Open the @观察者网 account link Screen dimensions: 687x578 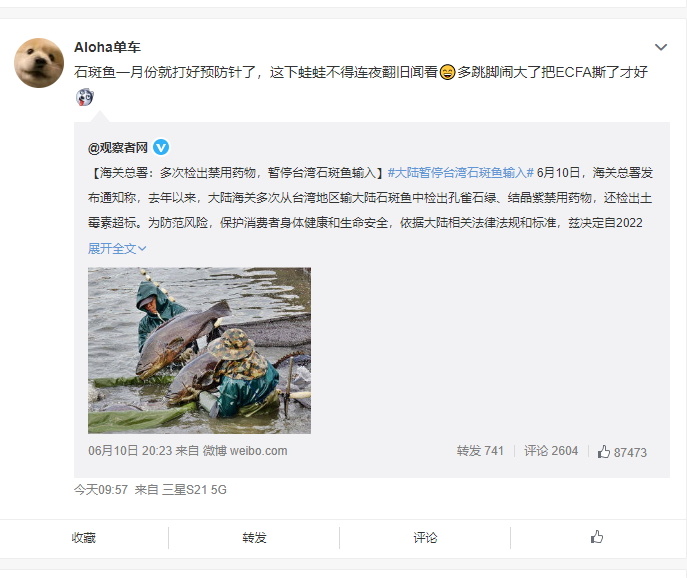(118, 148)
